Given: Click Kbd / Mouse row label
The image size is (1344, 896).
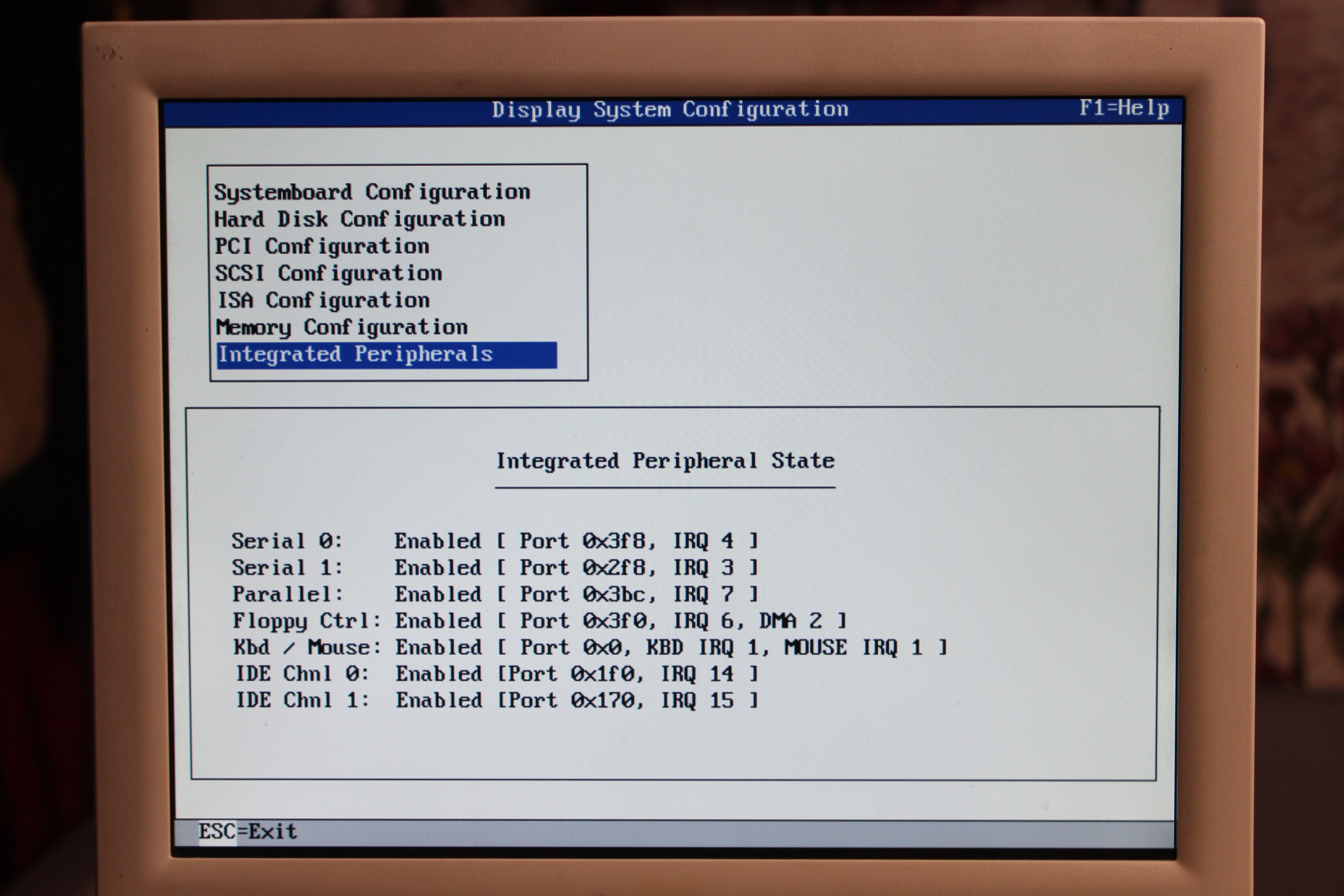Looking at the screenshot, I should (x=307, y=647).
